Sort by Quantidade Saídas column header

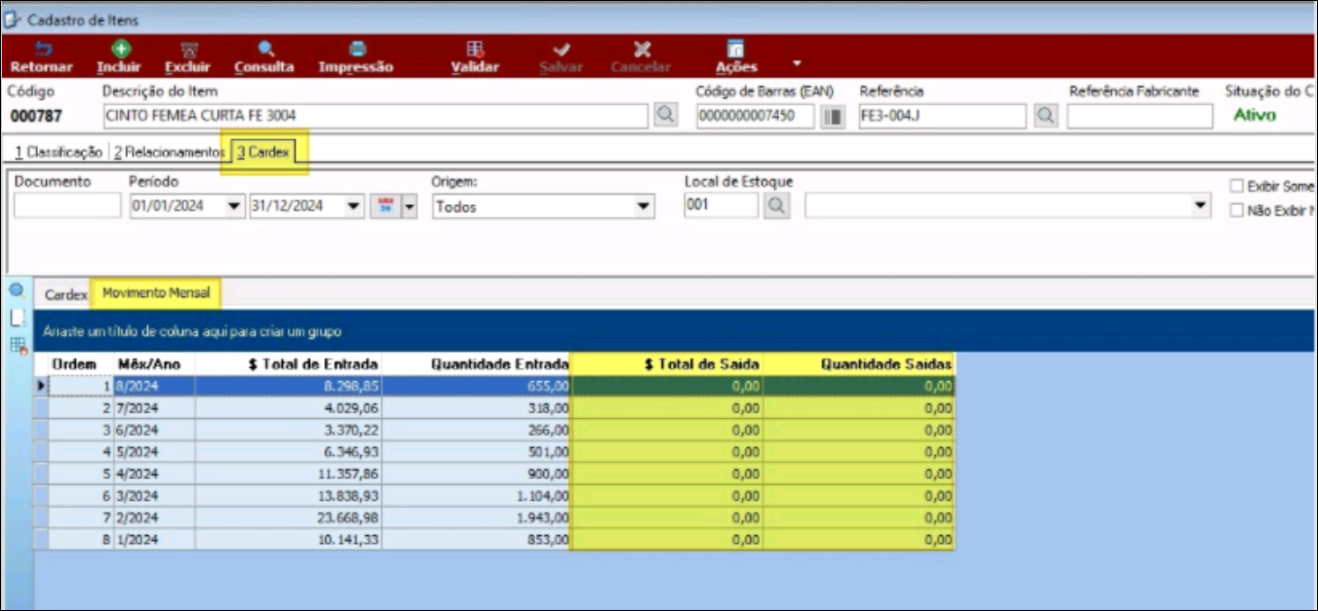pyautogui.click(x=859, y=364)
